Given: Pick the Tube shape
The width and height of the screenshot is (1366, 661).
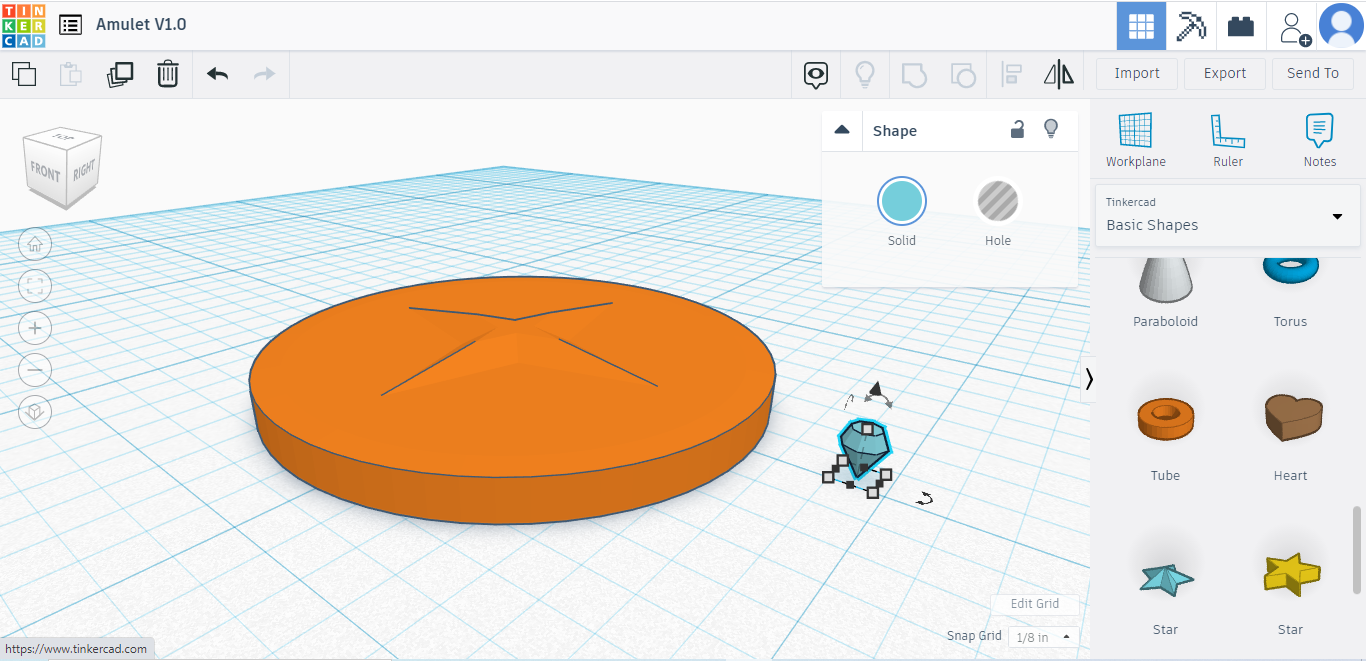Looking at the screenshot, I should (1165, 420).
